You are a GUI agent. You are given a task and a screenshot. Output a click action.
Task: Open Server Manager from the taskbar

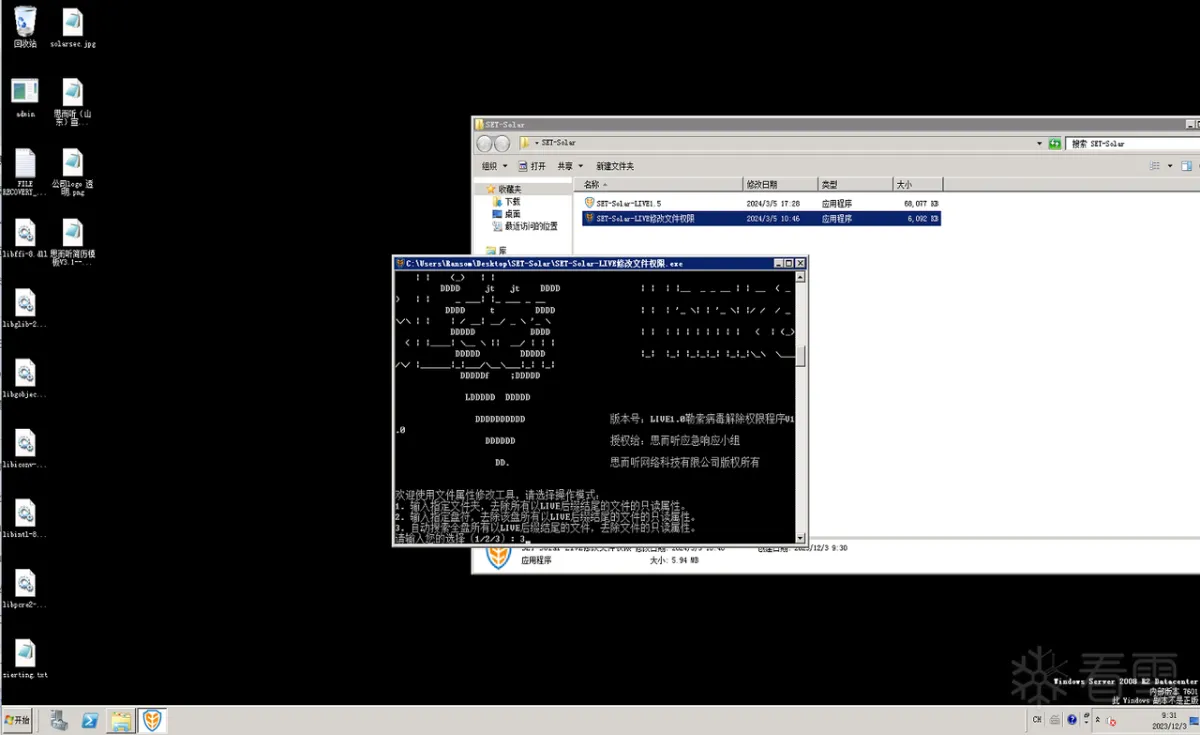coord(59,720)
